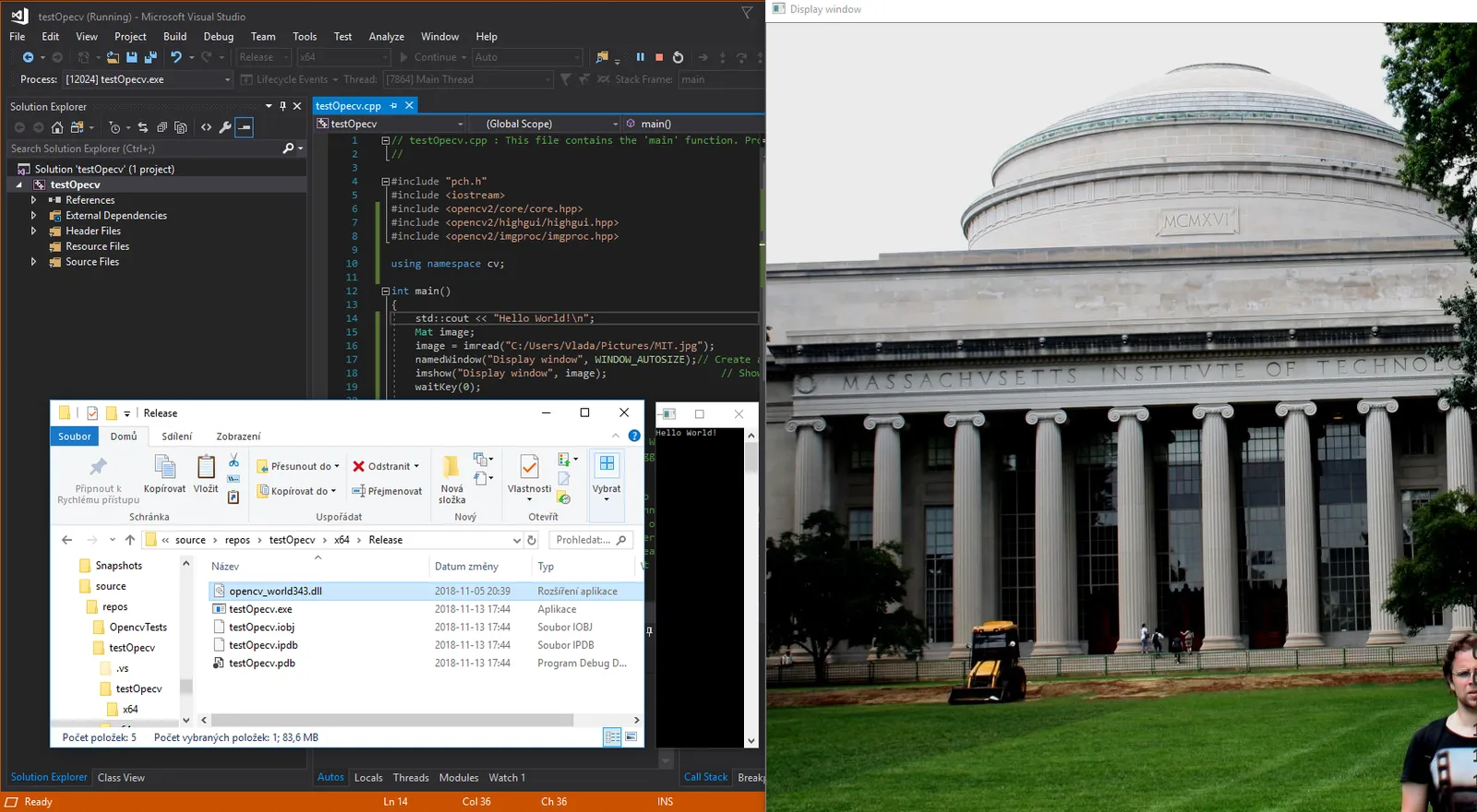Undo the last edit in Visual Studio
This screenshot has width=1477, height=812.
point(175,57)
